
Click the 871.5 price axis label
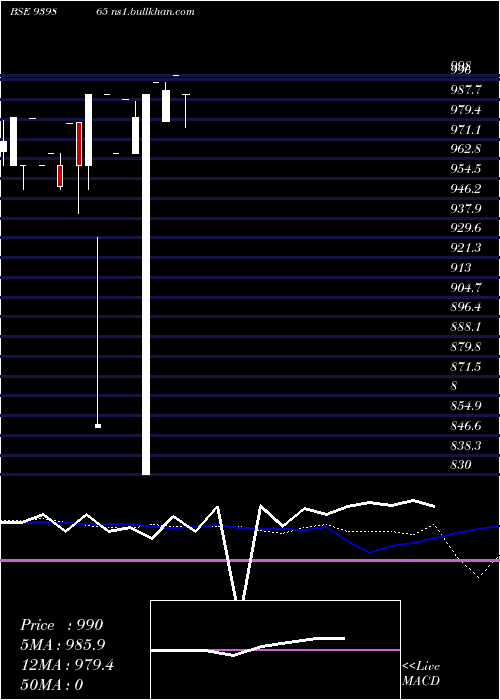(466, 366)
